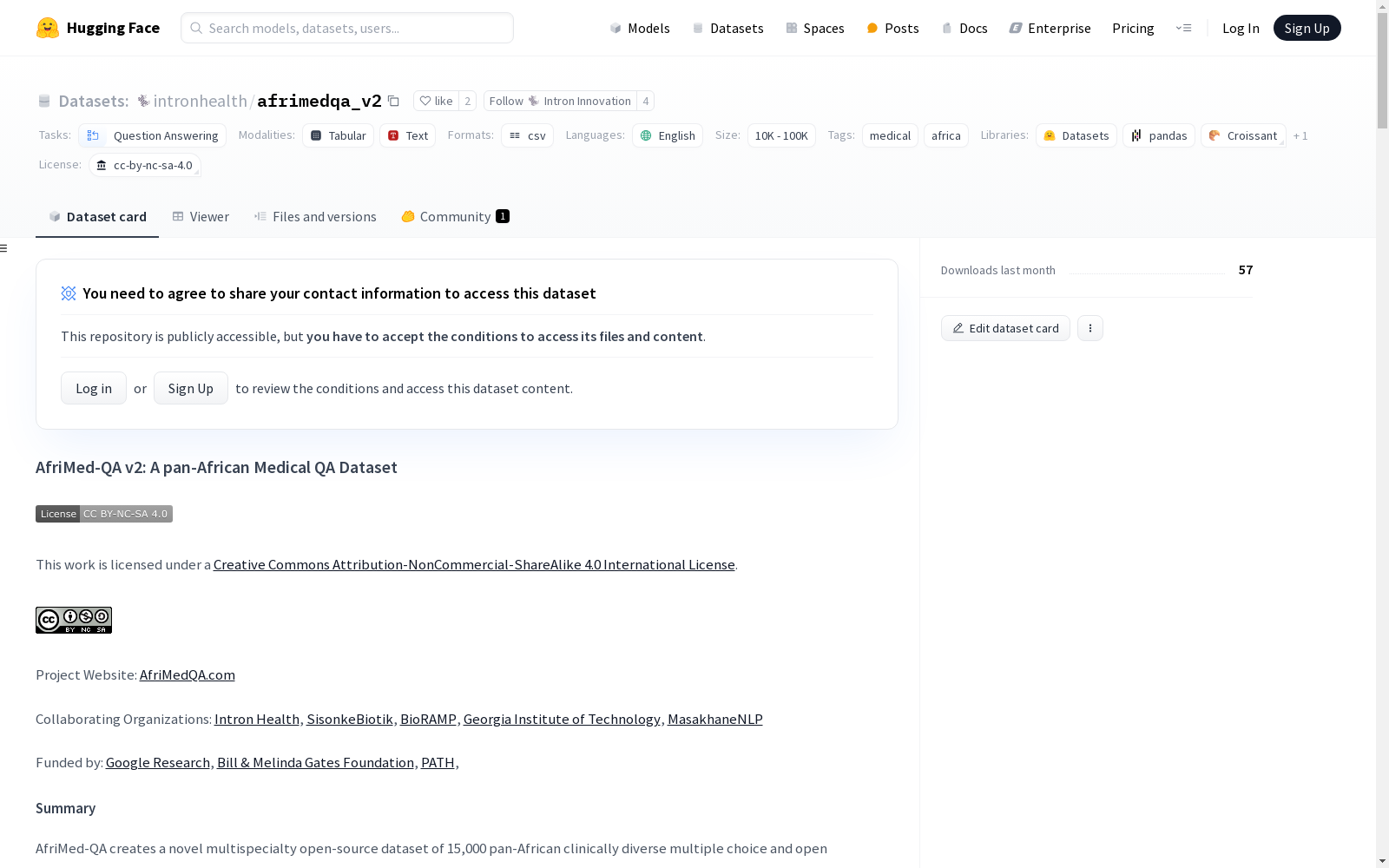The height and width of the screenshot is (868, 1389).
Task: Select the Tabular modality tag
Action: pyautogui.click(x=339, y=135)
